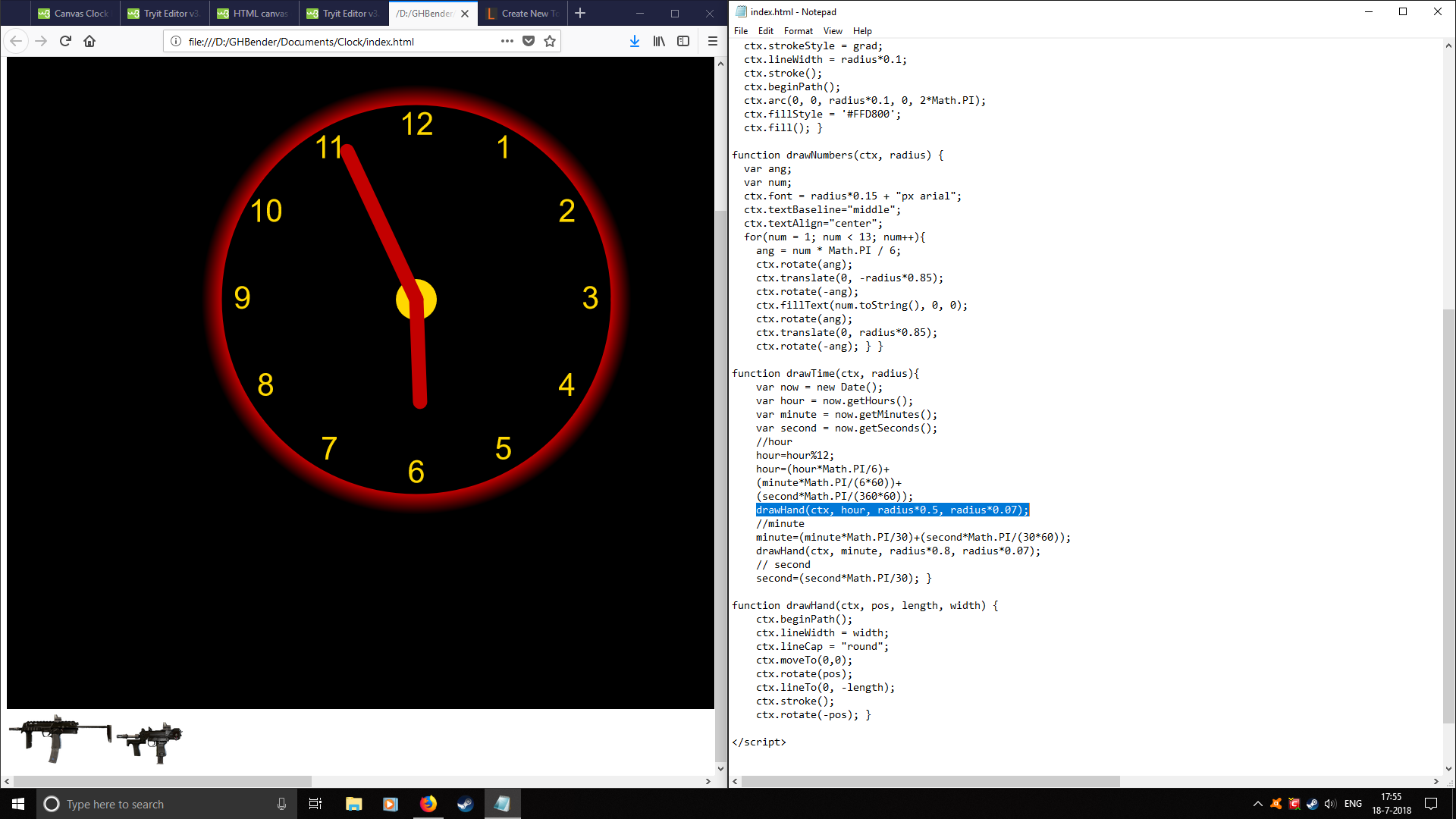Click the volume tray icon
This screenshot has width=1456, height=819.
pos(1330,804)
